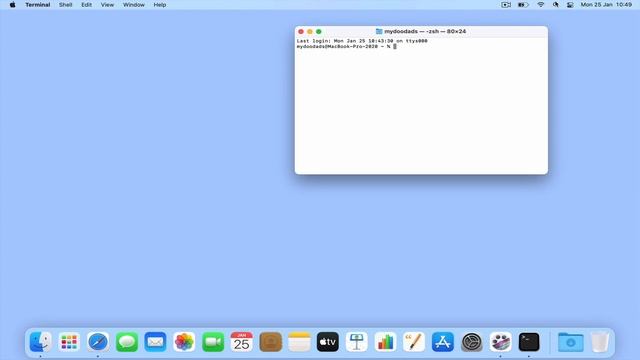Launch Pages from the Dock

click(x=414, y=342)
